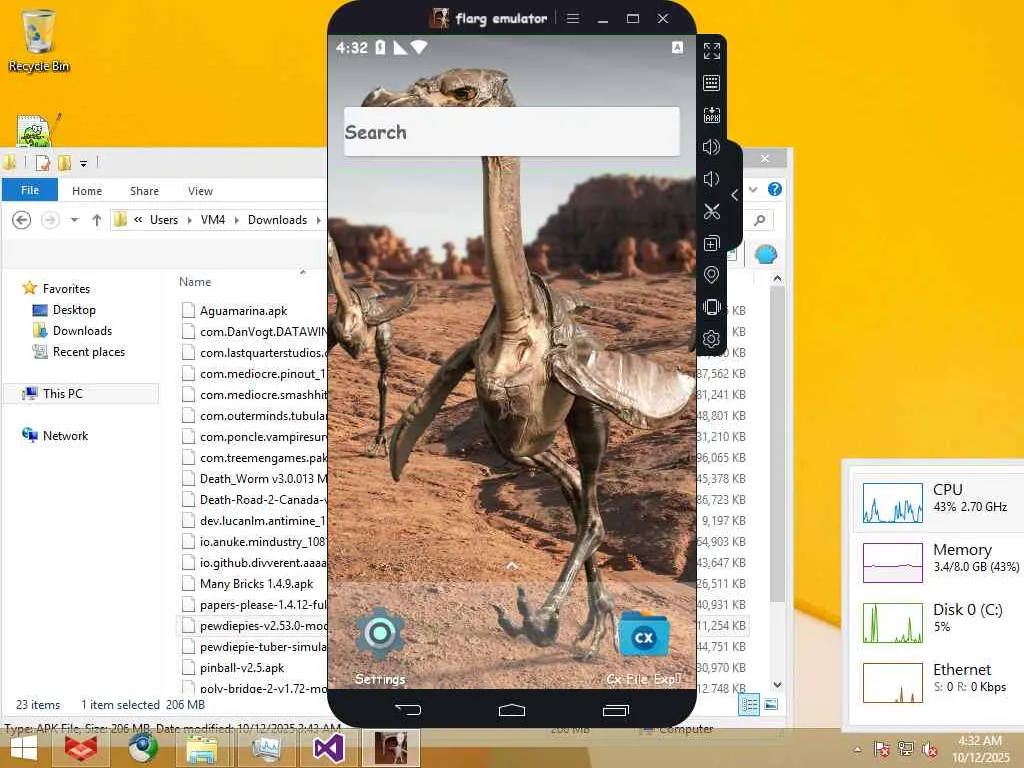Expand the chevron after Downloads breadcrumb
The width and height of the screenshot is (1024, 768).
click(319, 220)
